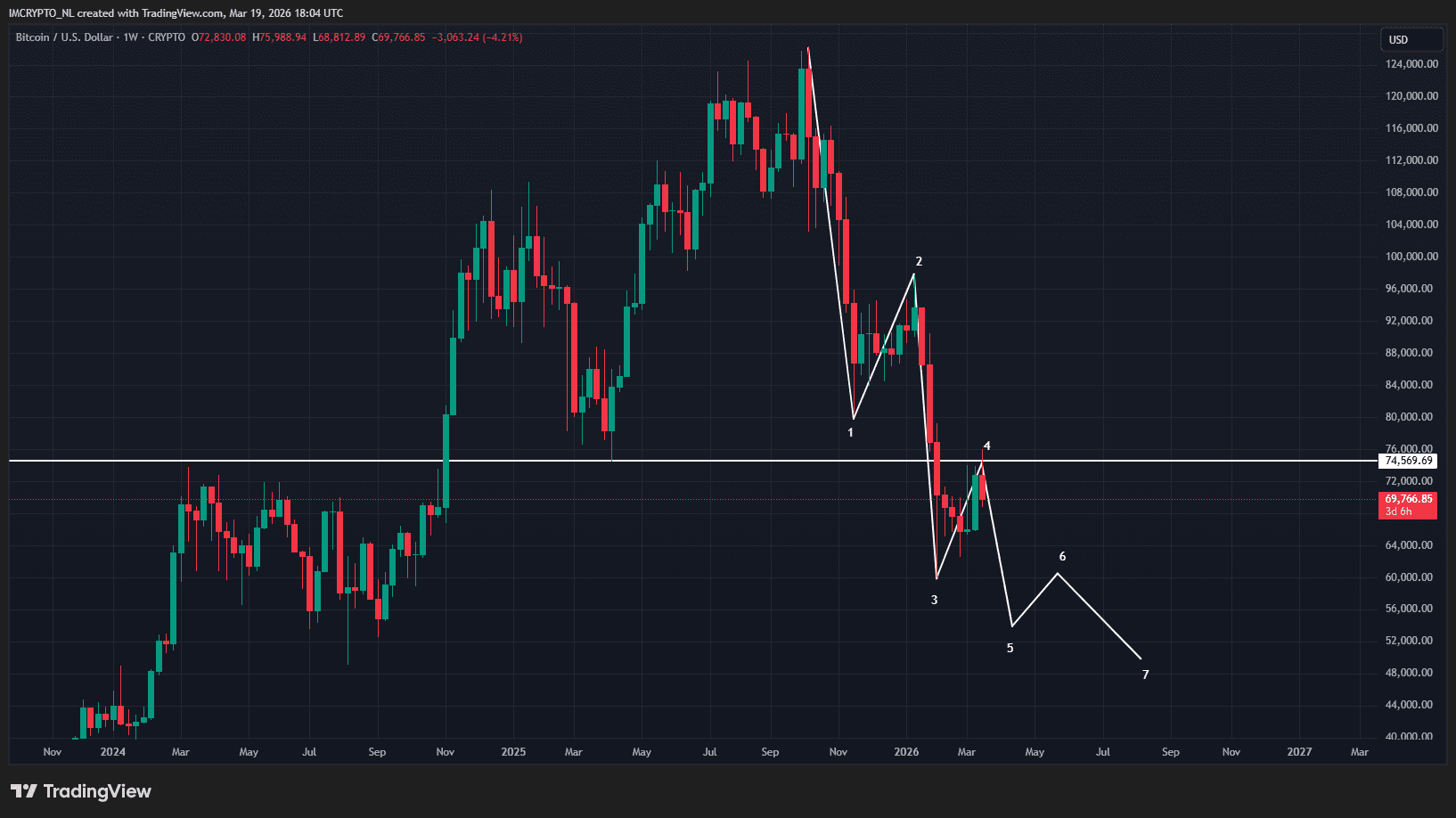Open the USD currency selector
1456x818 pixels.
click(x=1410, y=40)
